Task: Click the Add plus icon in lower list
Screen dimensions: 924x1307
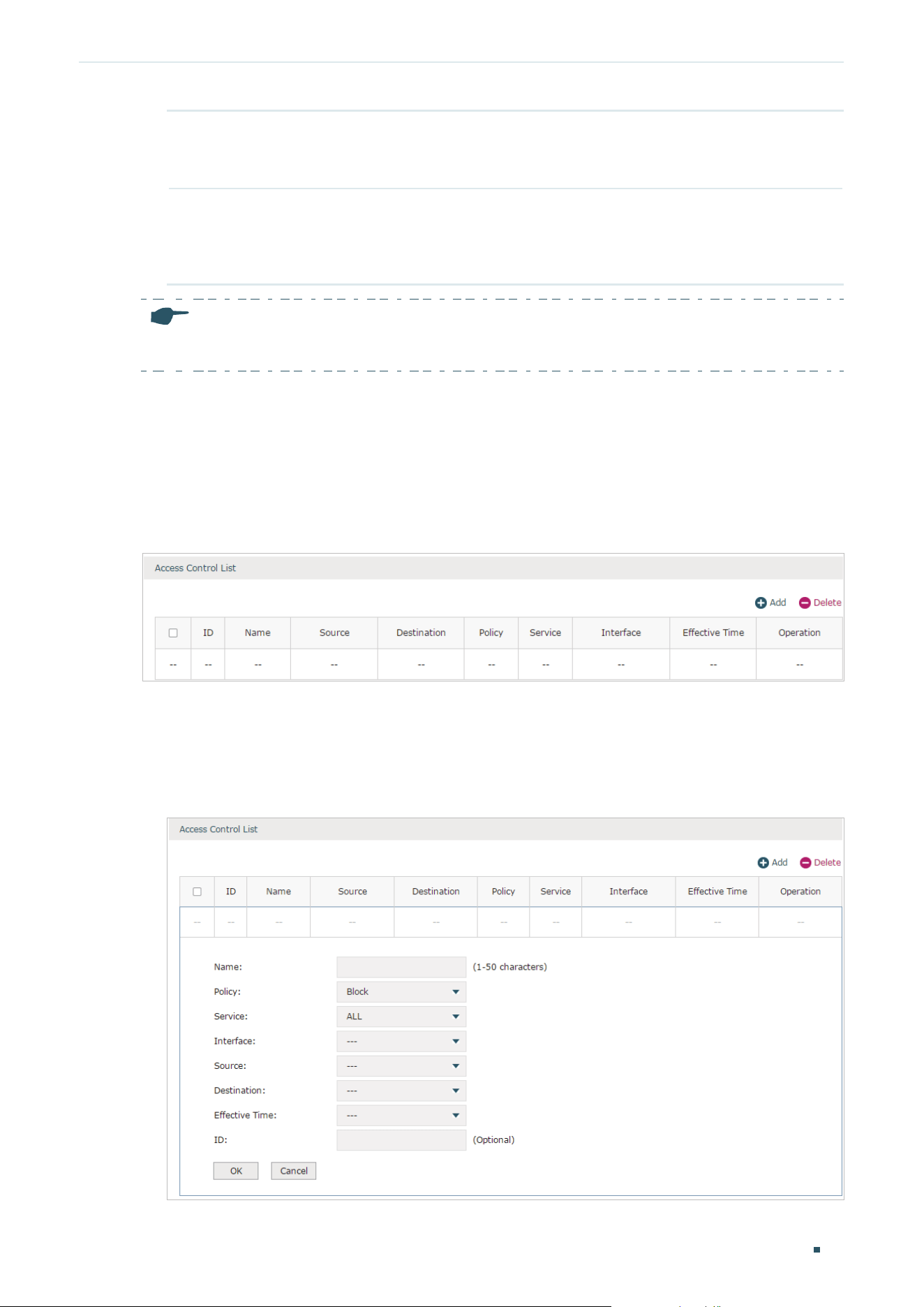Action: tap(763, 863)
